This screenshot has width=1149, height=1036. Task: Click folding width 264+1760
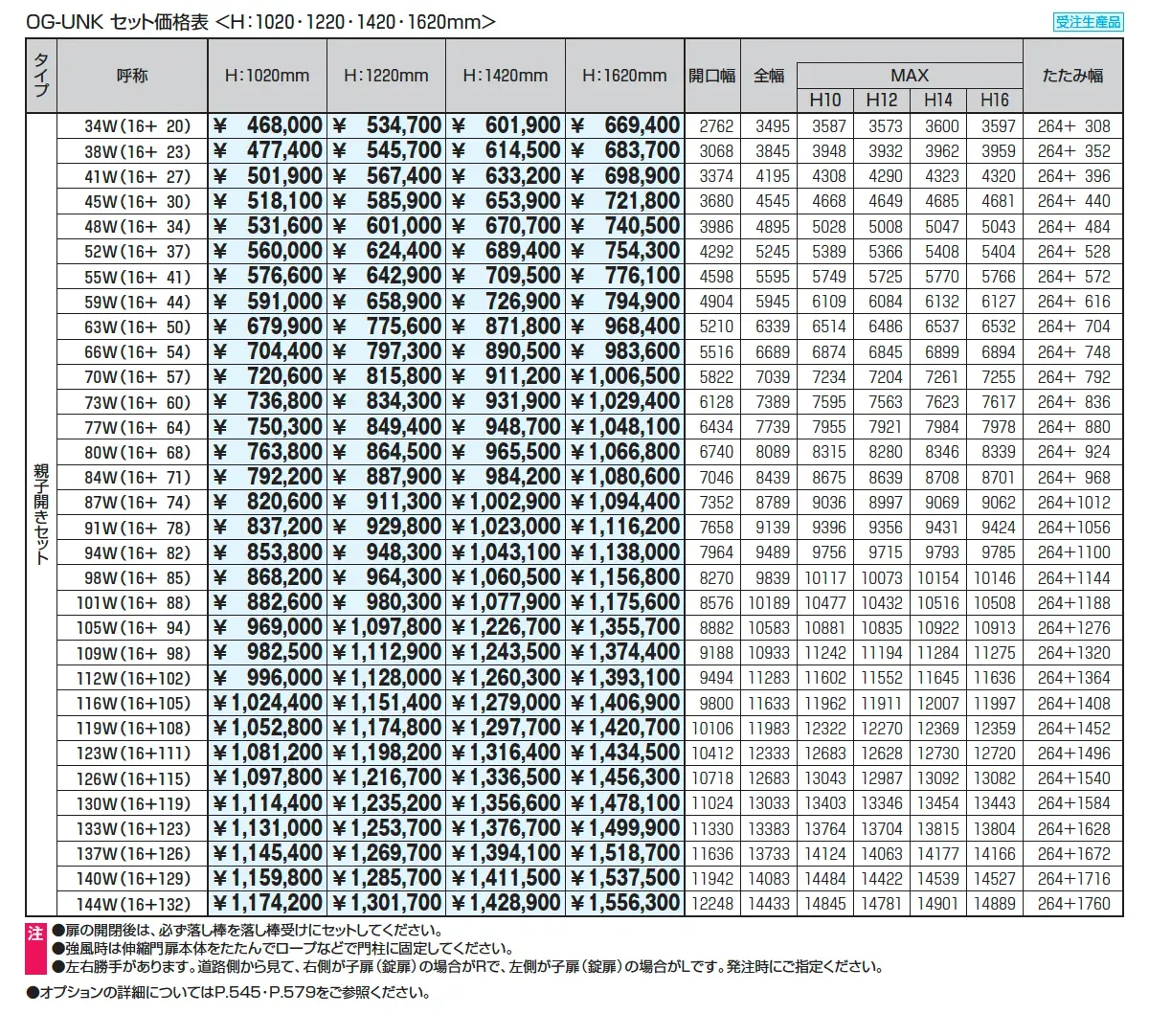click(1074, 904)
